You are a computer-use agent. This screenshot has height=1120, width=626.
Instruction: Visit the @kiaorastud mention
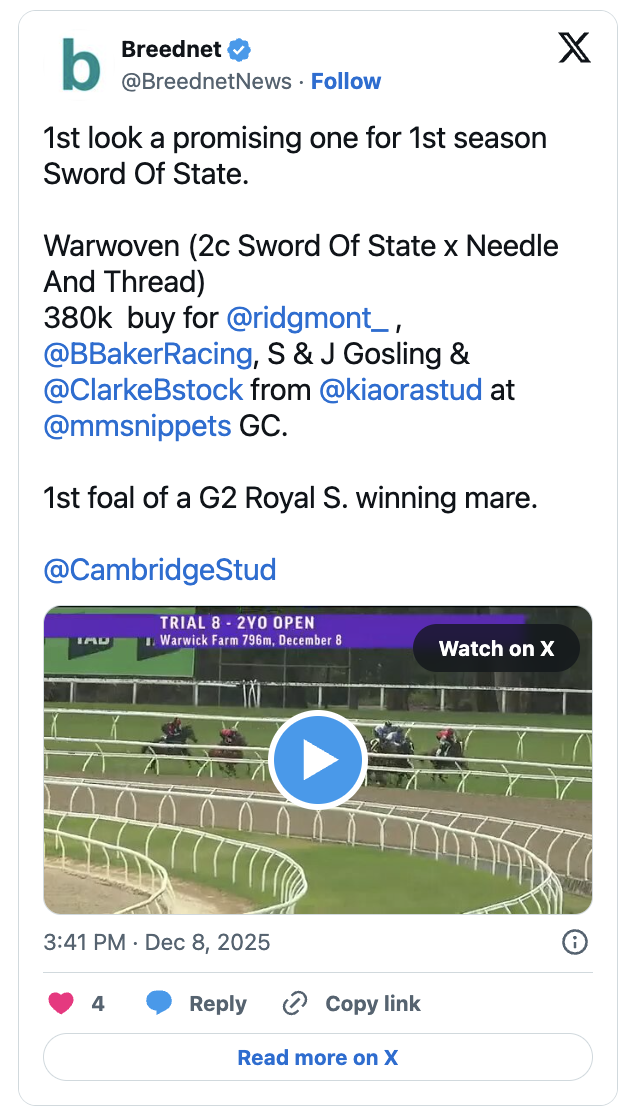coord(400,390)
